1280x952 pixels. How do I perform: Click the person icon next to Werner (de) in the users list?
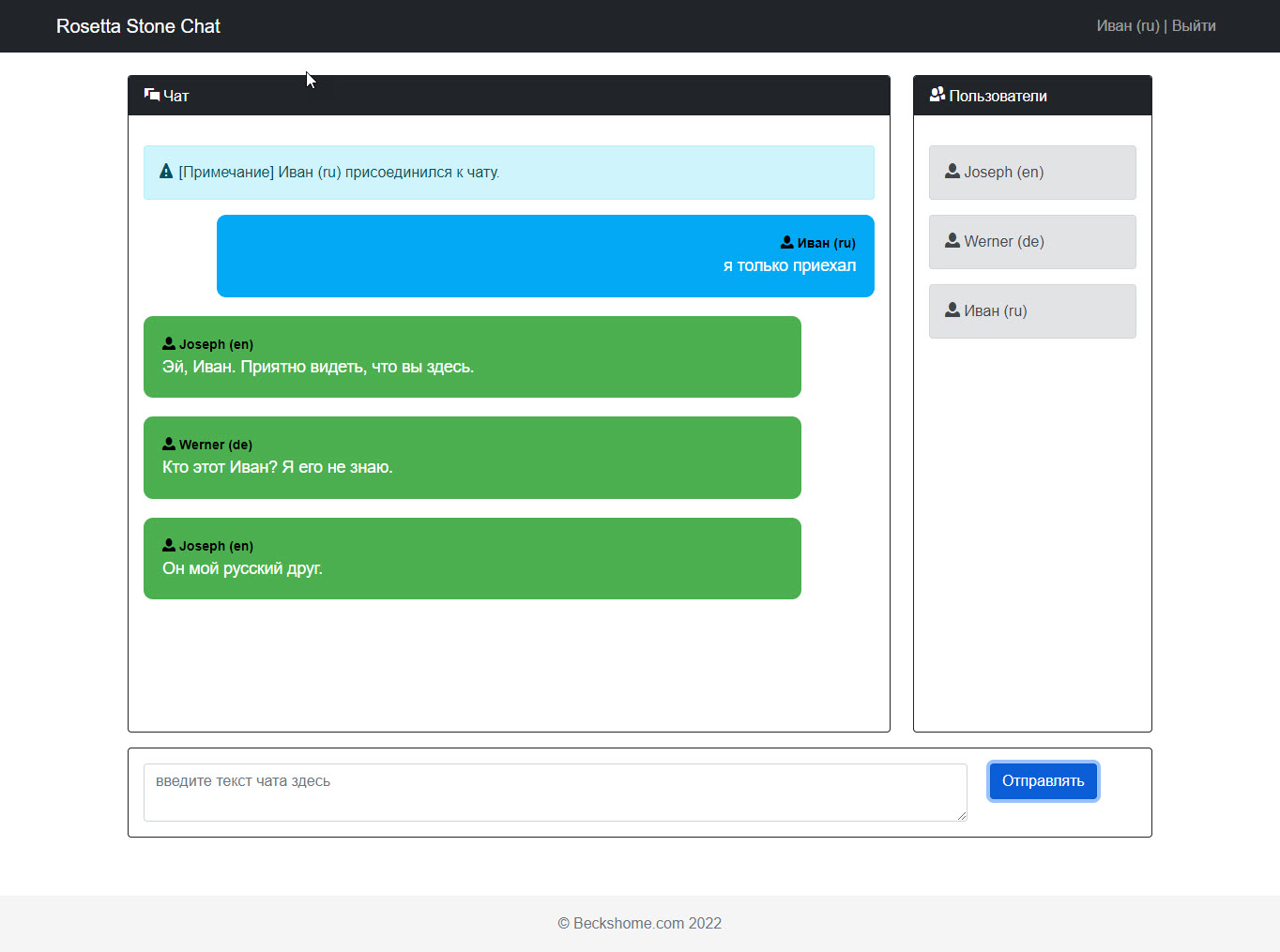tap(952, 240)
